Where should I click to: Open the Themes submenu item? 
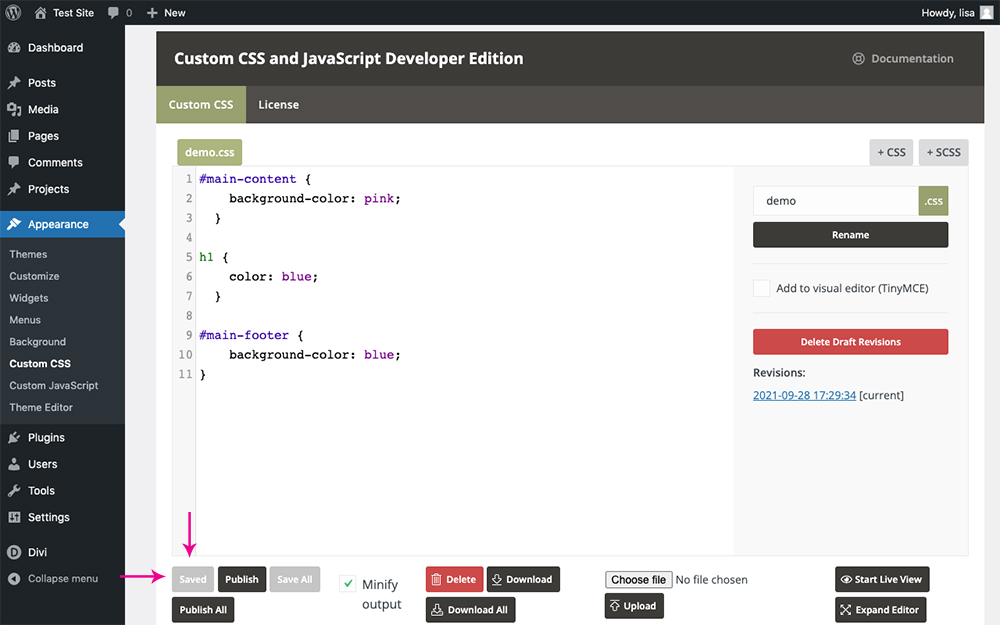pos(28,254)
